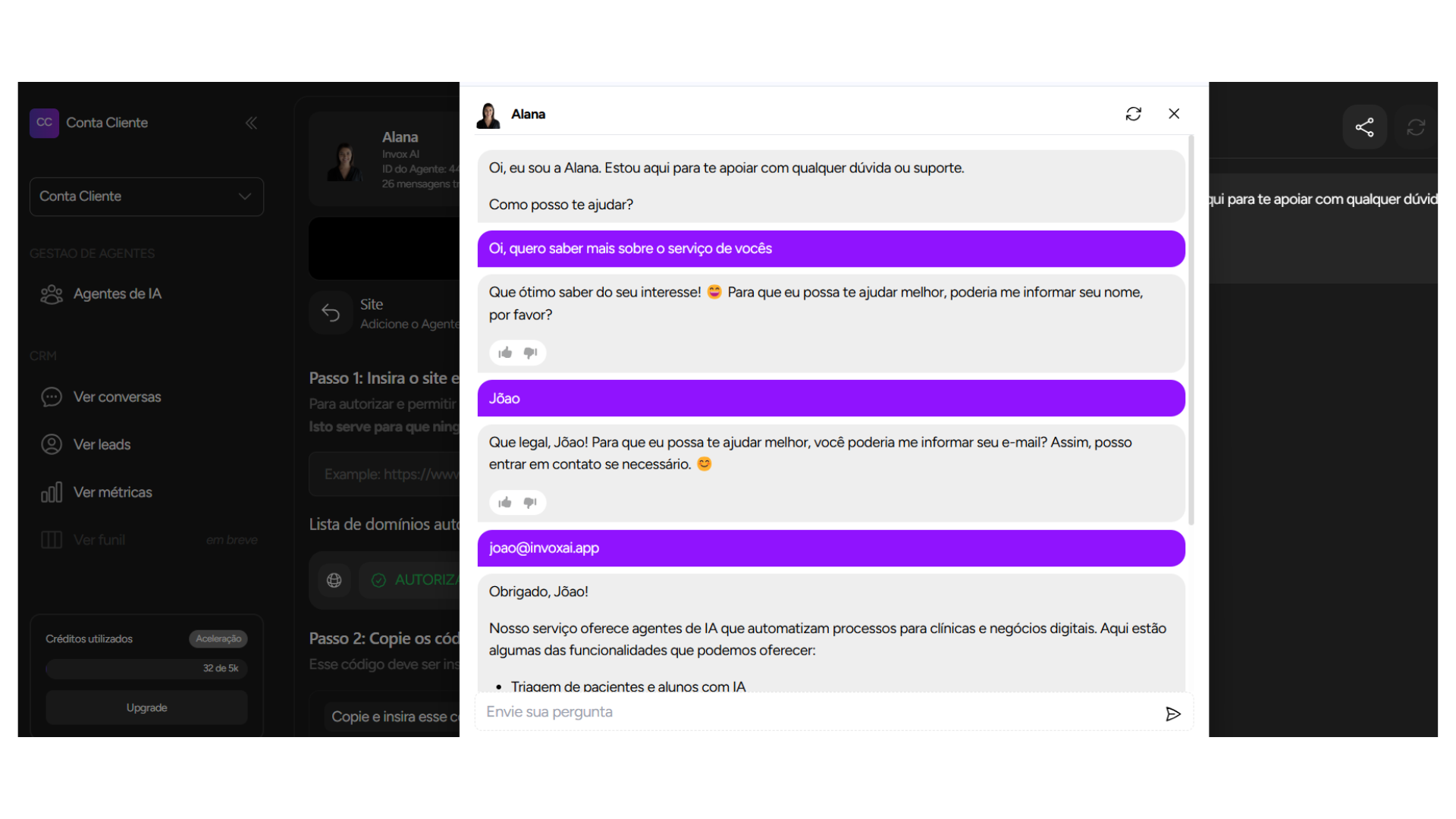Open the share icon button
This screenshot has height=819, width=1456.
[x=1364, y=127]
